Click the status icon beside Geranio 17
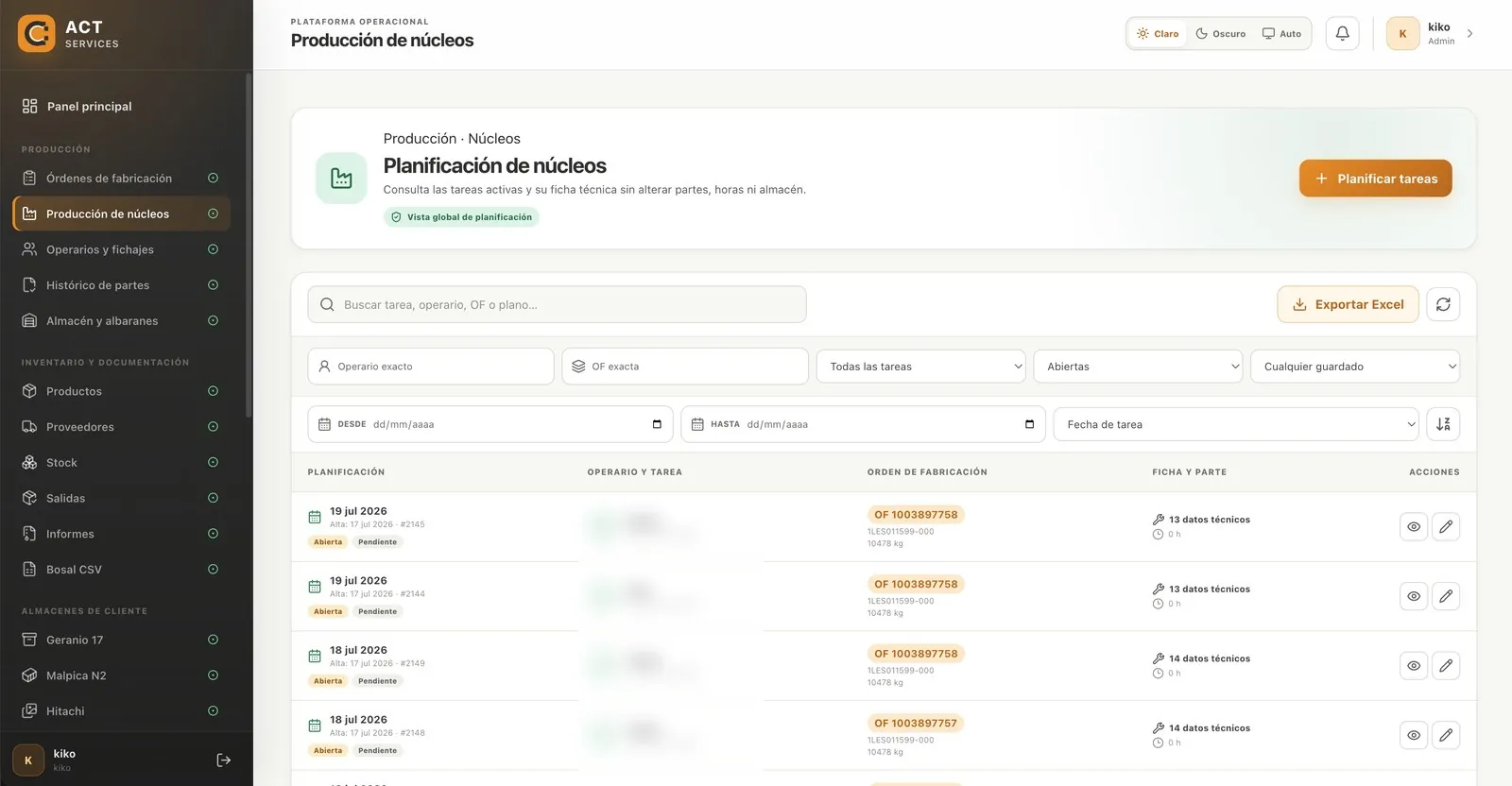This screenshot has height=786, width=1512. (213, 640)
